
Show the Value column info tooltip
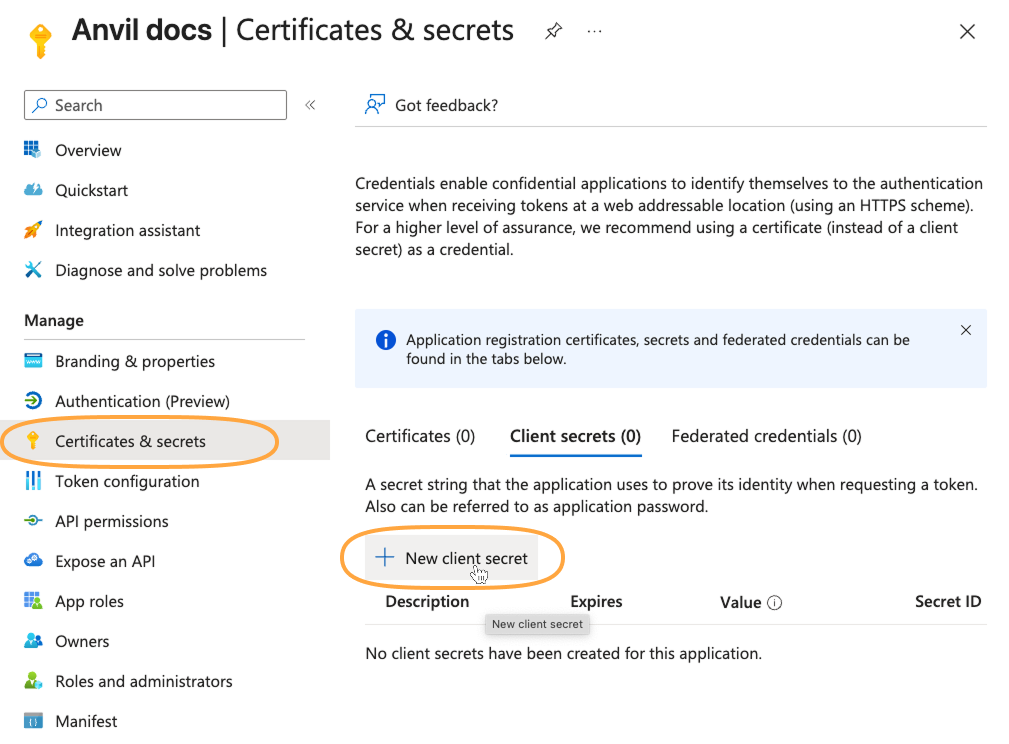[776, 602]
